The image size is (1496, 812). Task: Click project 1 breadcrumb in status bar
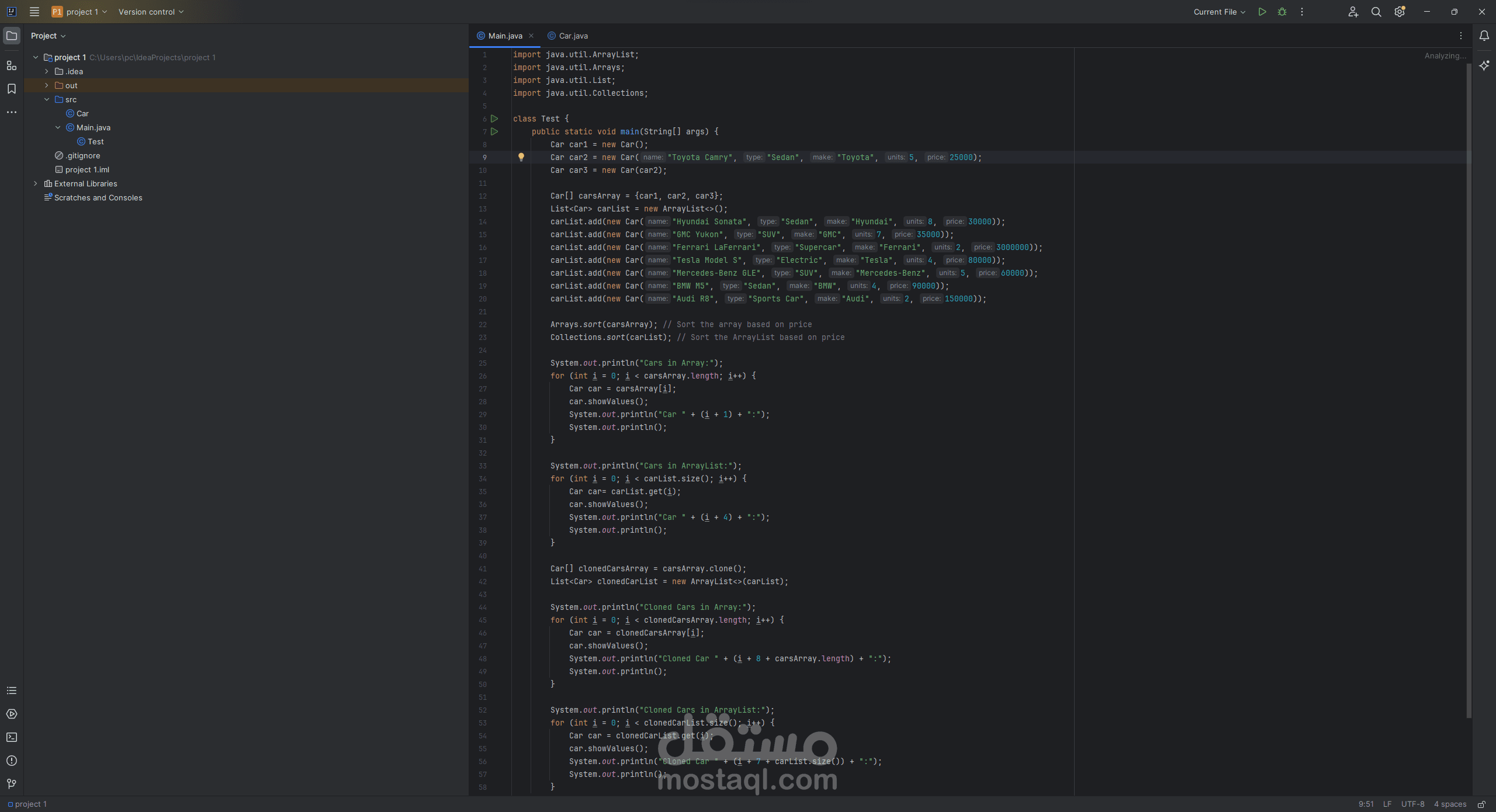[27, 804]
